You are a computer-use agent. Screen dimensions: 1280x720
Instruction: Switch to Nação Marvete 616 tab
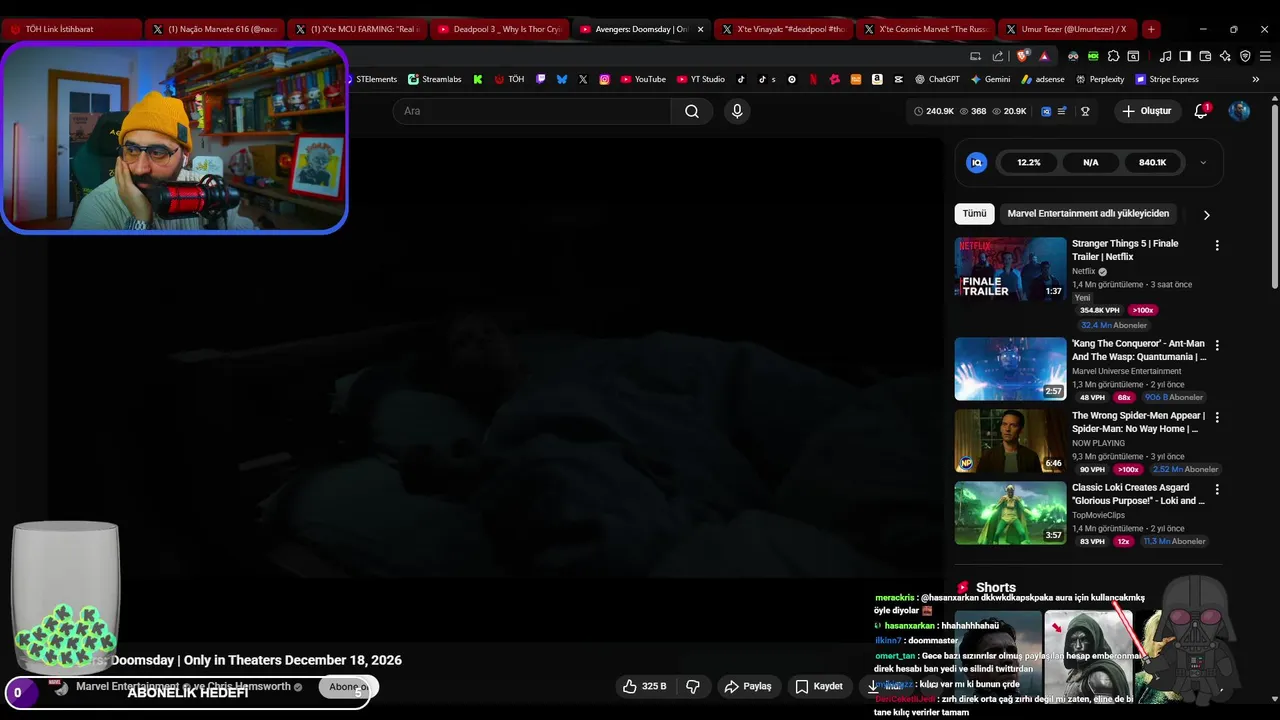[x=214, y=29]
